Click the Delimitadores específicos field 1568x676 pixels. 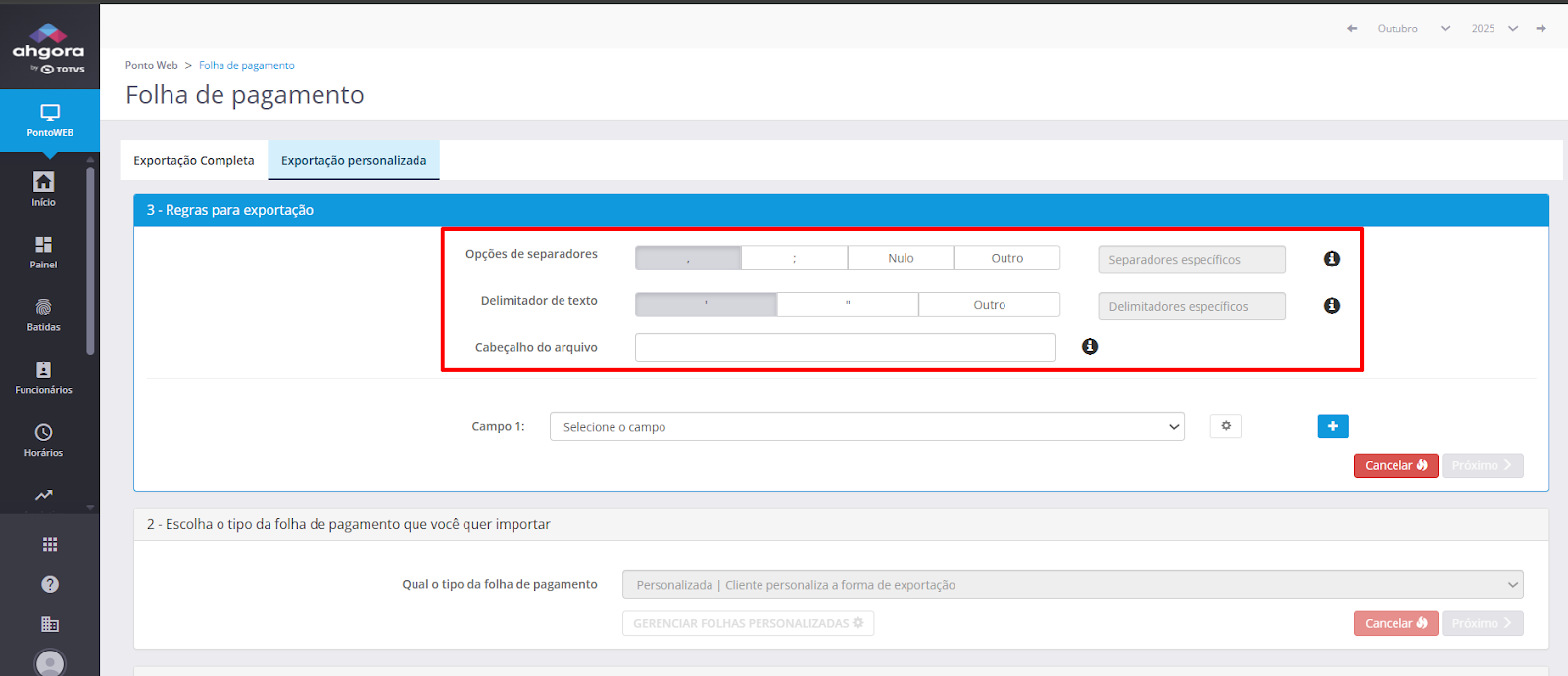(x=1192, y=307)
